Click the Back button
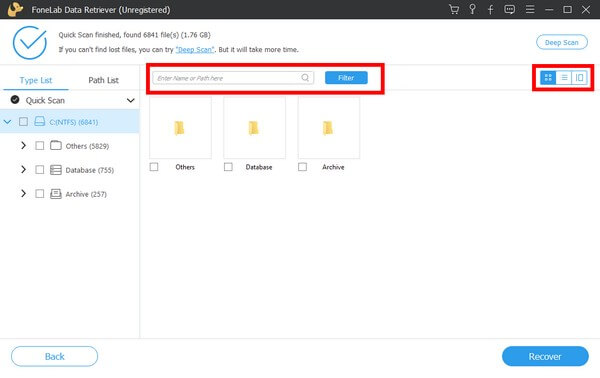 [54, 356]
